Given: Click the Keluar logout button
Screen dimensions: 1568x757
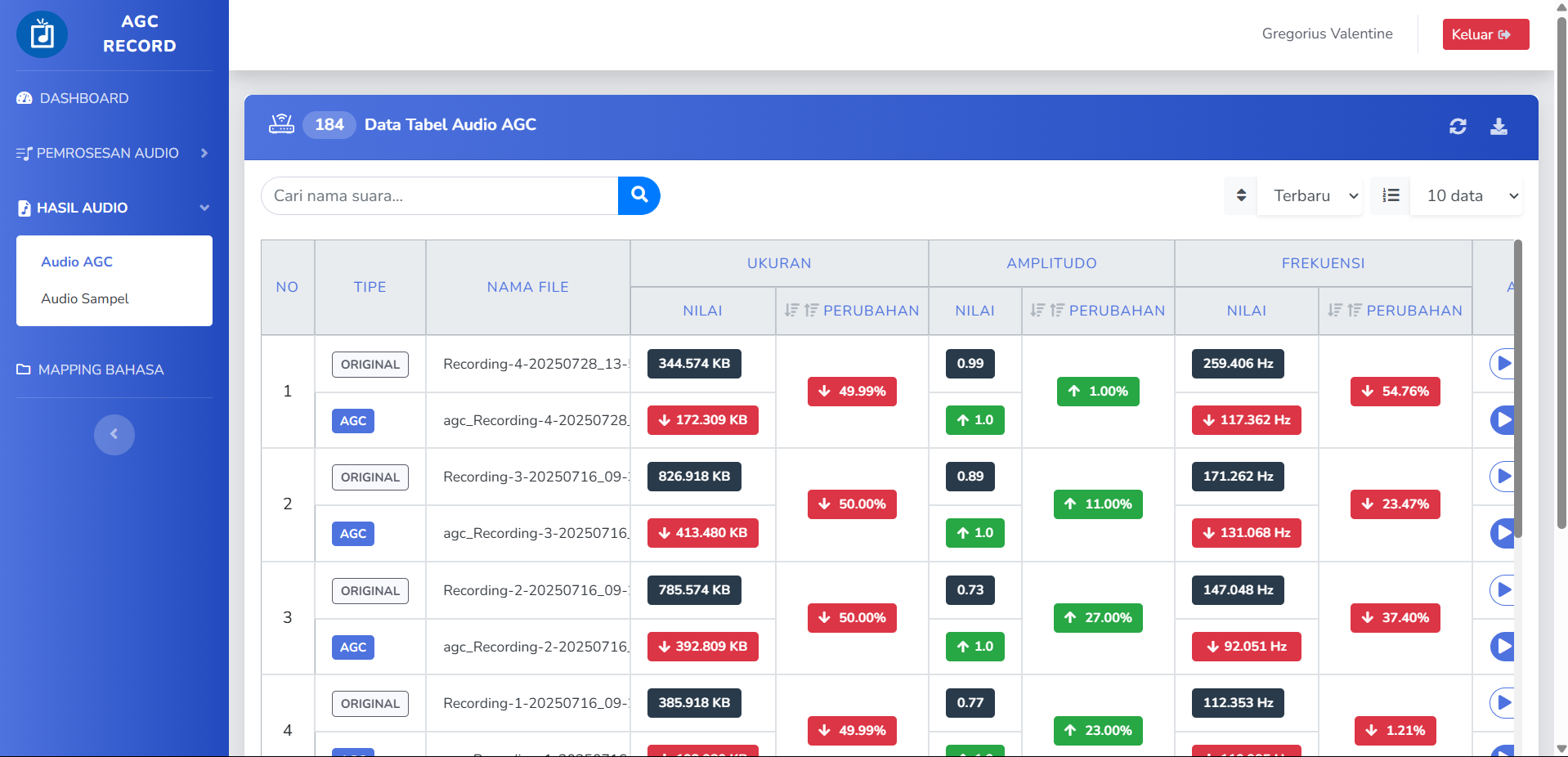Looking at the screenshot, I should [x=1485, y=34].
